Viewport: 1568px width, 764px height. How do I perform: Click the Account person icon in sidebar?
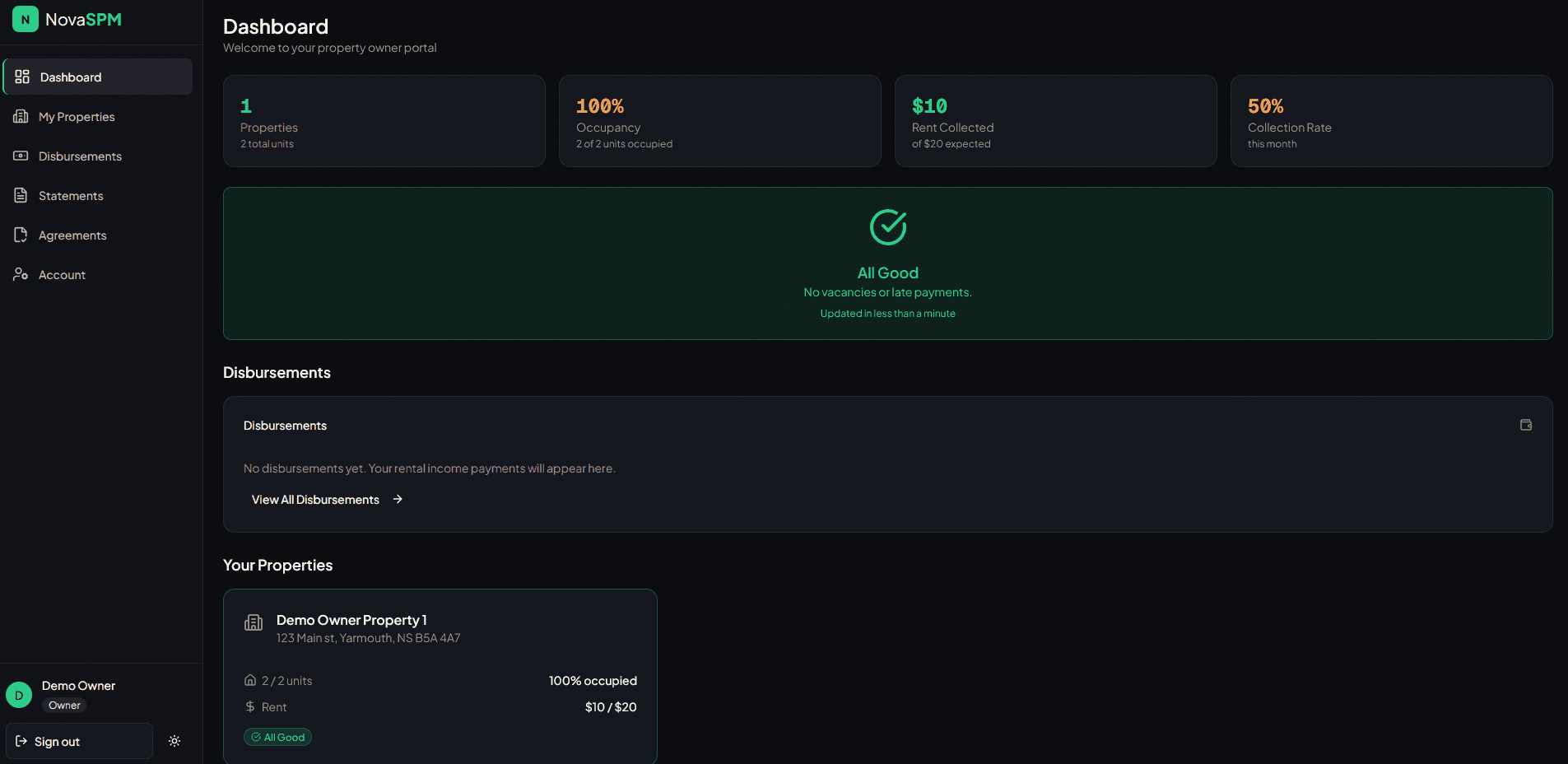21,274
